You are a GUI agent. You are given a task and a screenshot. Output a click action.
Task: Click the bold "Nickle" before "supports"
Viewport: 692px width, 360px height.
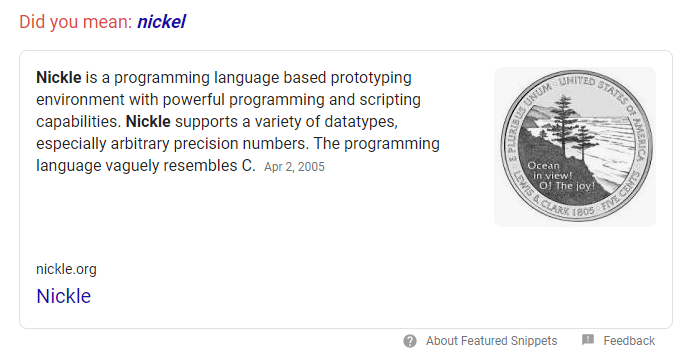(148, 122)
